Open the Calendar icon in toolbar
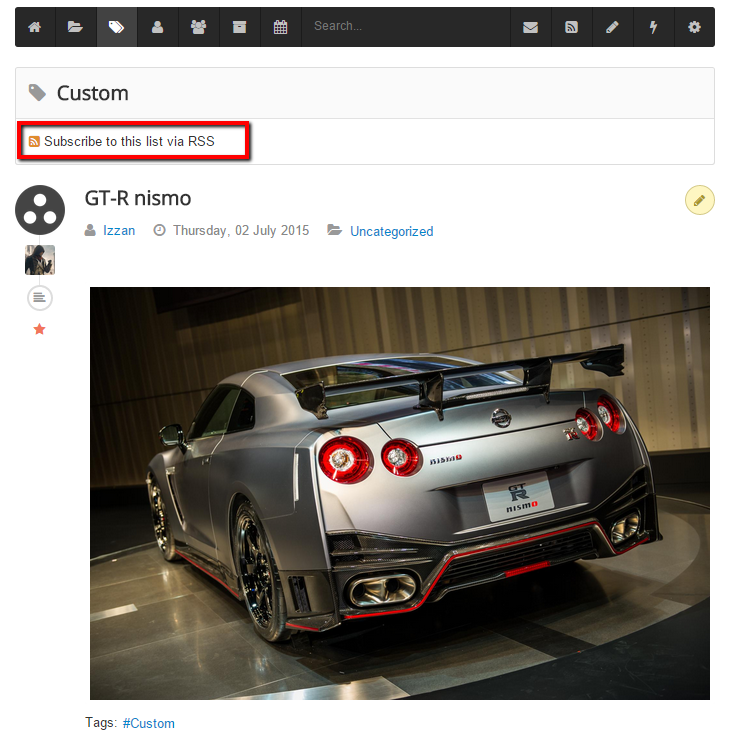Image resolution: width=734 pixels, height=745 pixels. (280, 27)
